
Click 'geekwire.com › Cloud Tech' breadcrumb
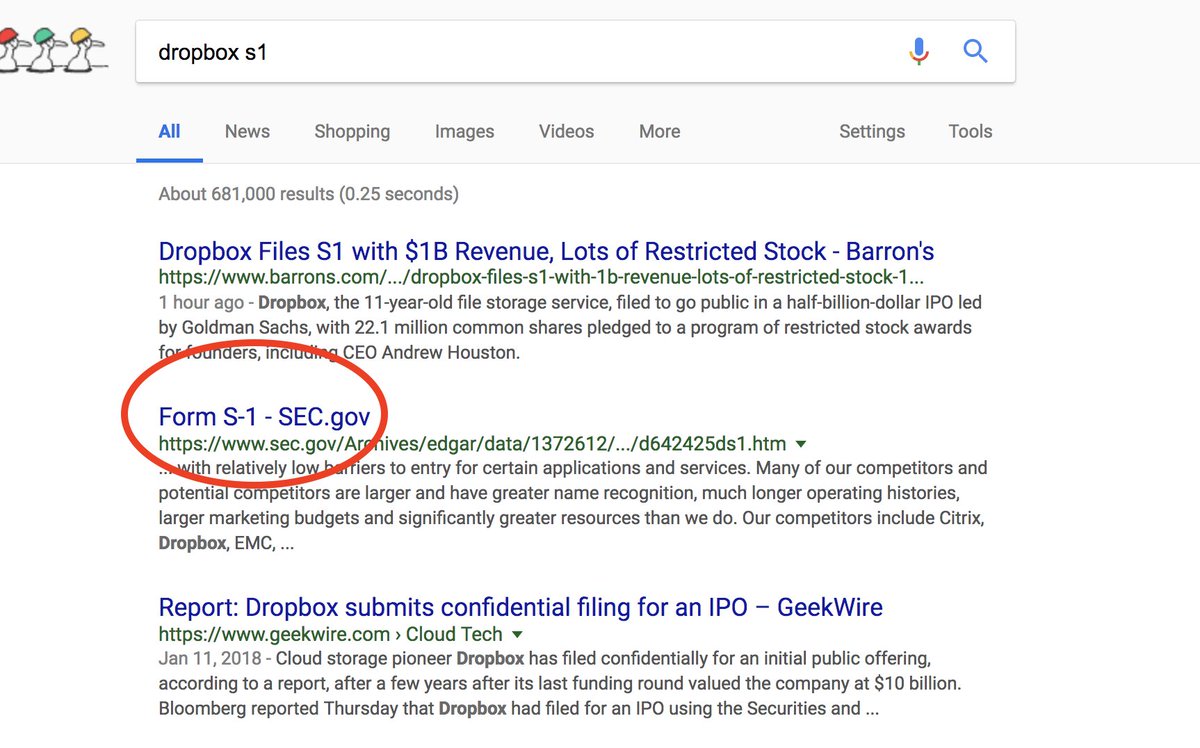click(330, 634)
